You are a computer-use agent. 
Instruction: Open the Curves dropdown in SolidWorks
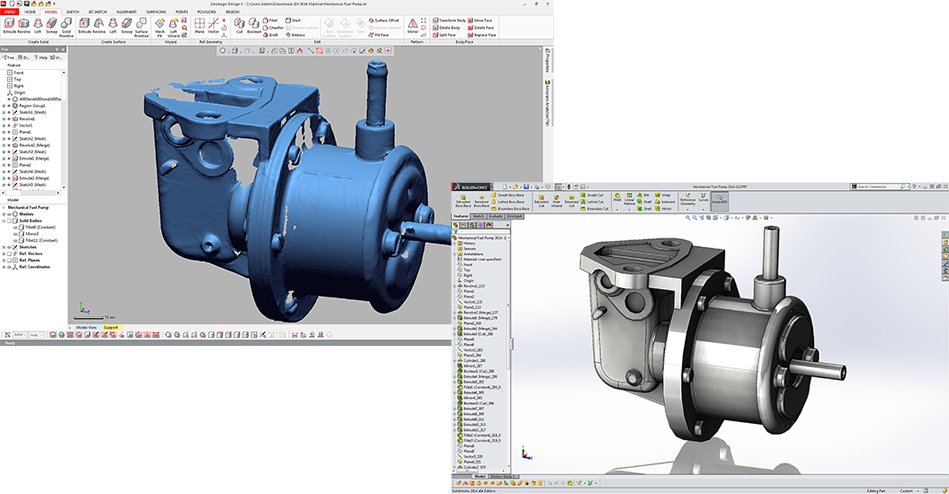(703, 199)
